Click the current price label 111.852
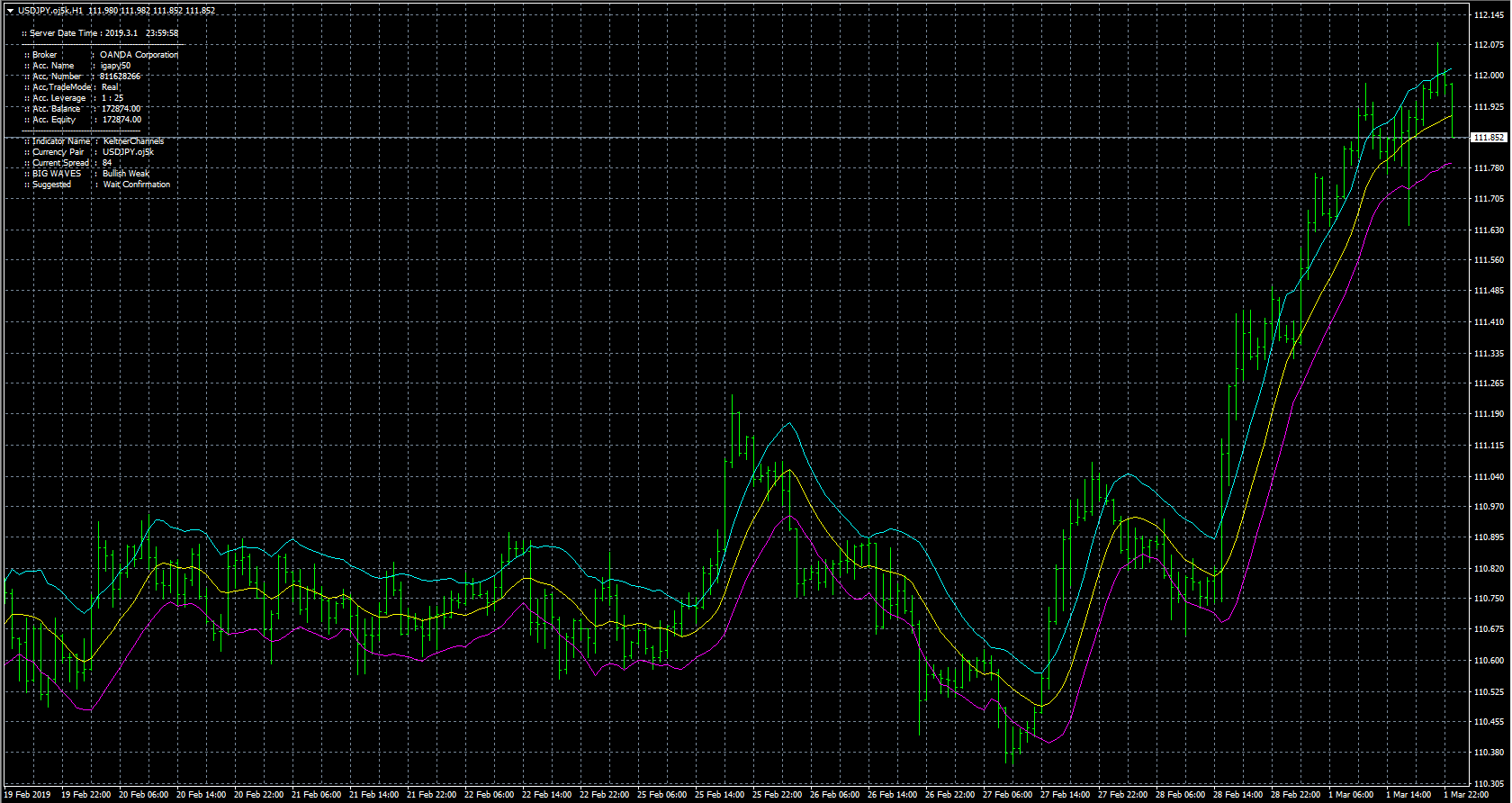 point(1488,138)
